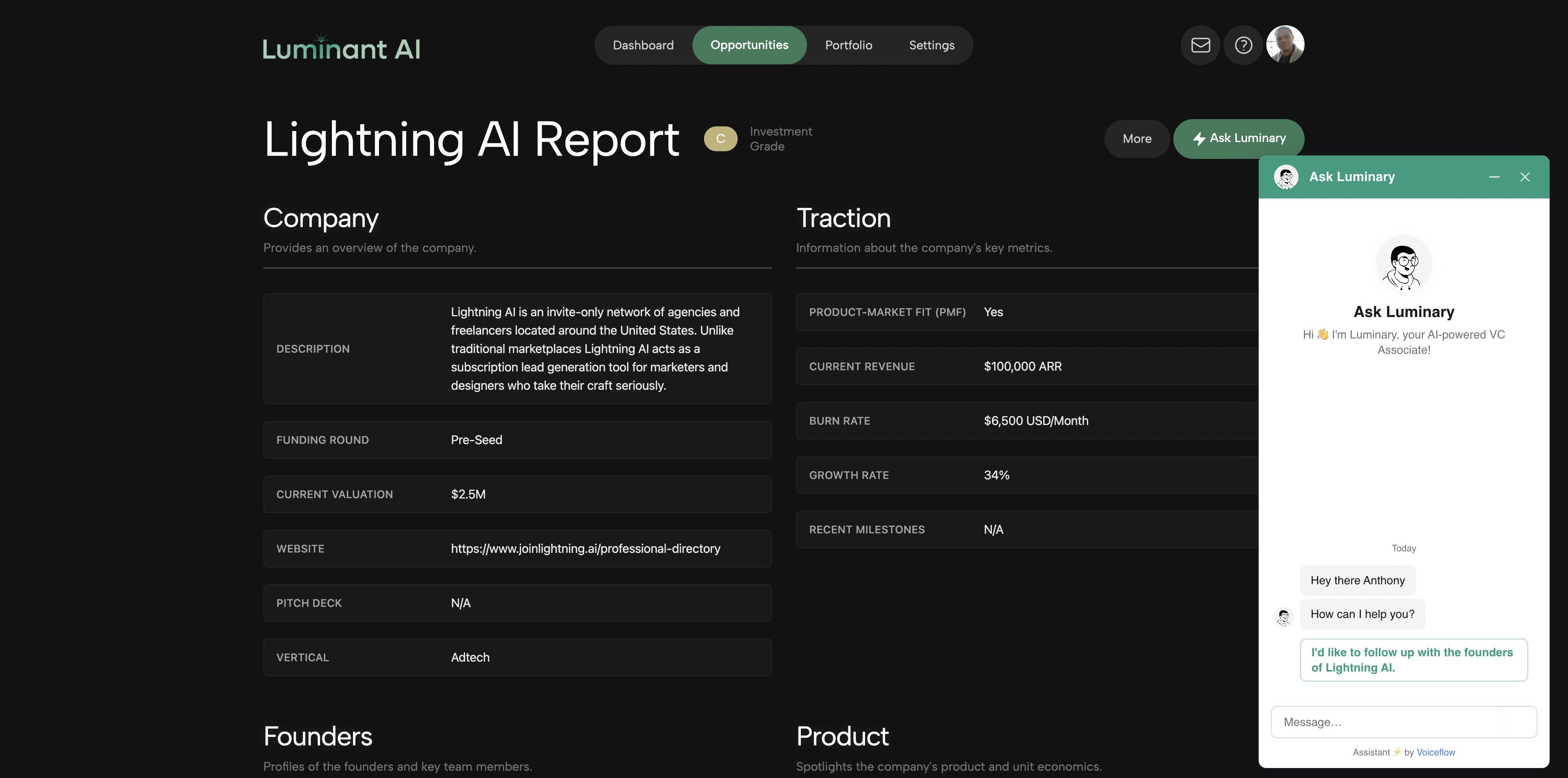This screenshot has width=1568, height=778.
Task: Open the Settings tab
Action: tap(931, 45)
